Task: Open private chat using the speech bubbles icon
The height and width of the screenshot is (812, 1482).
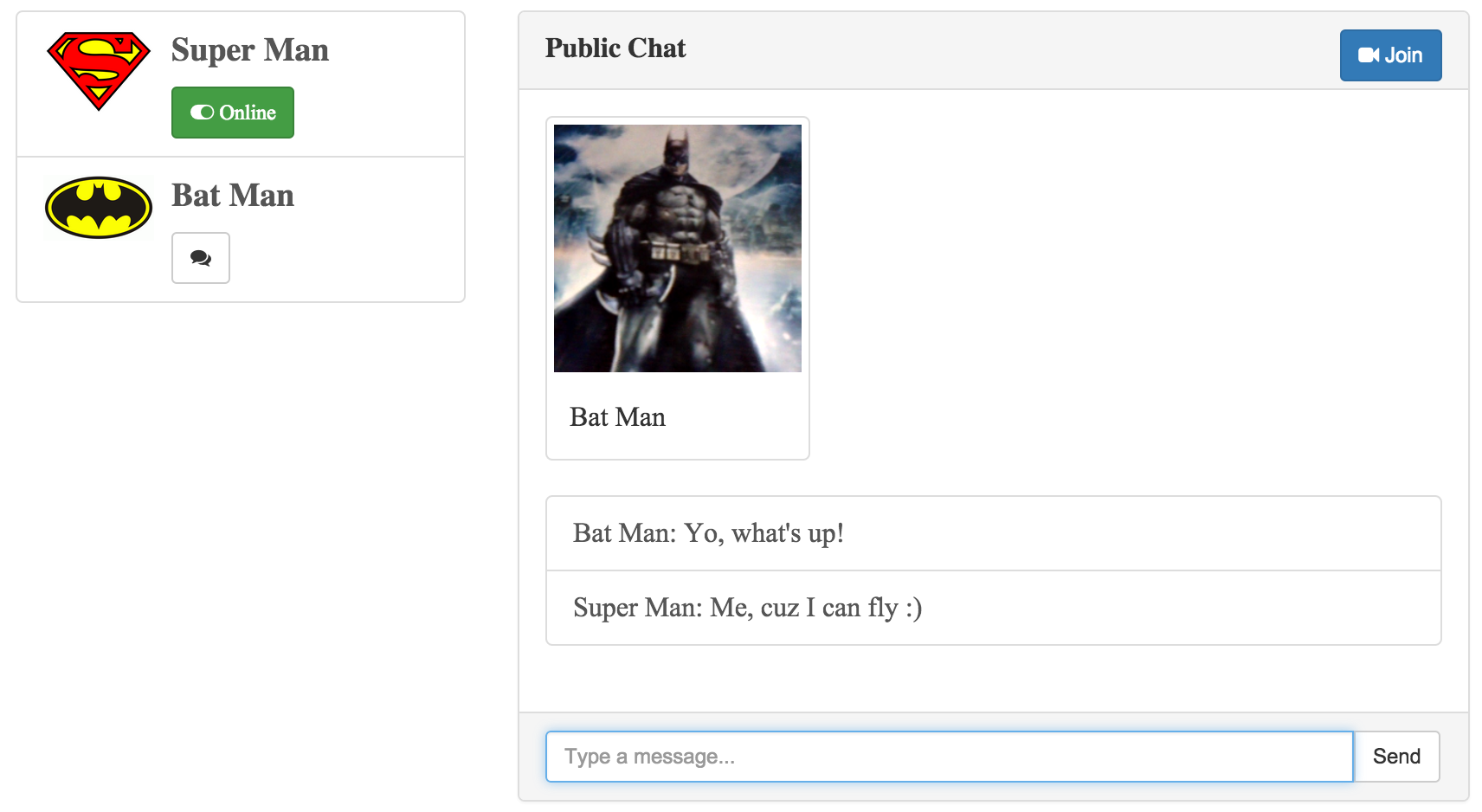Action: (201, 258)
